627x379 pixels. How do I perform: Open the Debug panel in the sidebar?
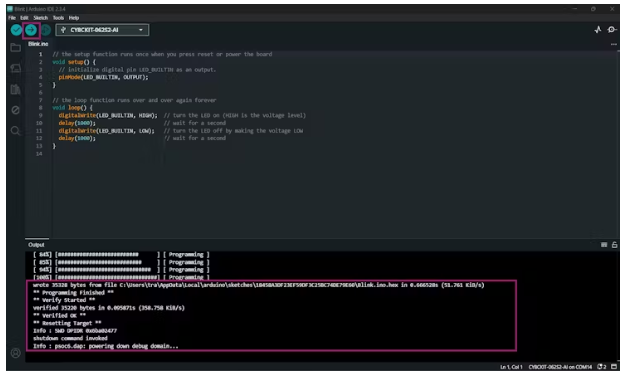[16, 110]
